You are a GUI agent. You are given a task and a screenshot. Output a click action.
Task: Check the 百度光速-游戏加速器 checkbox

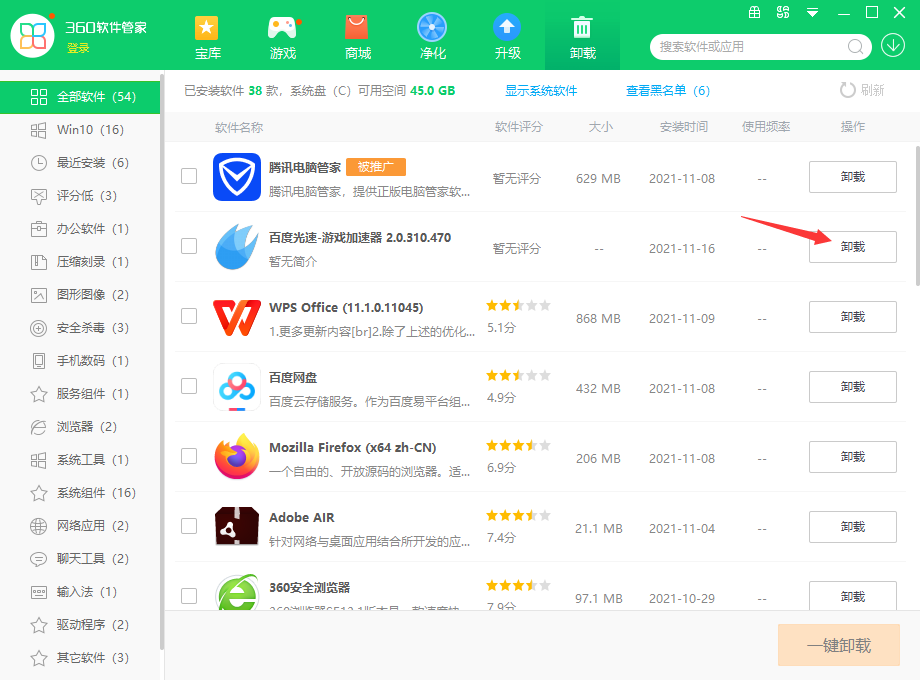[x=189, y=246]
